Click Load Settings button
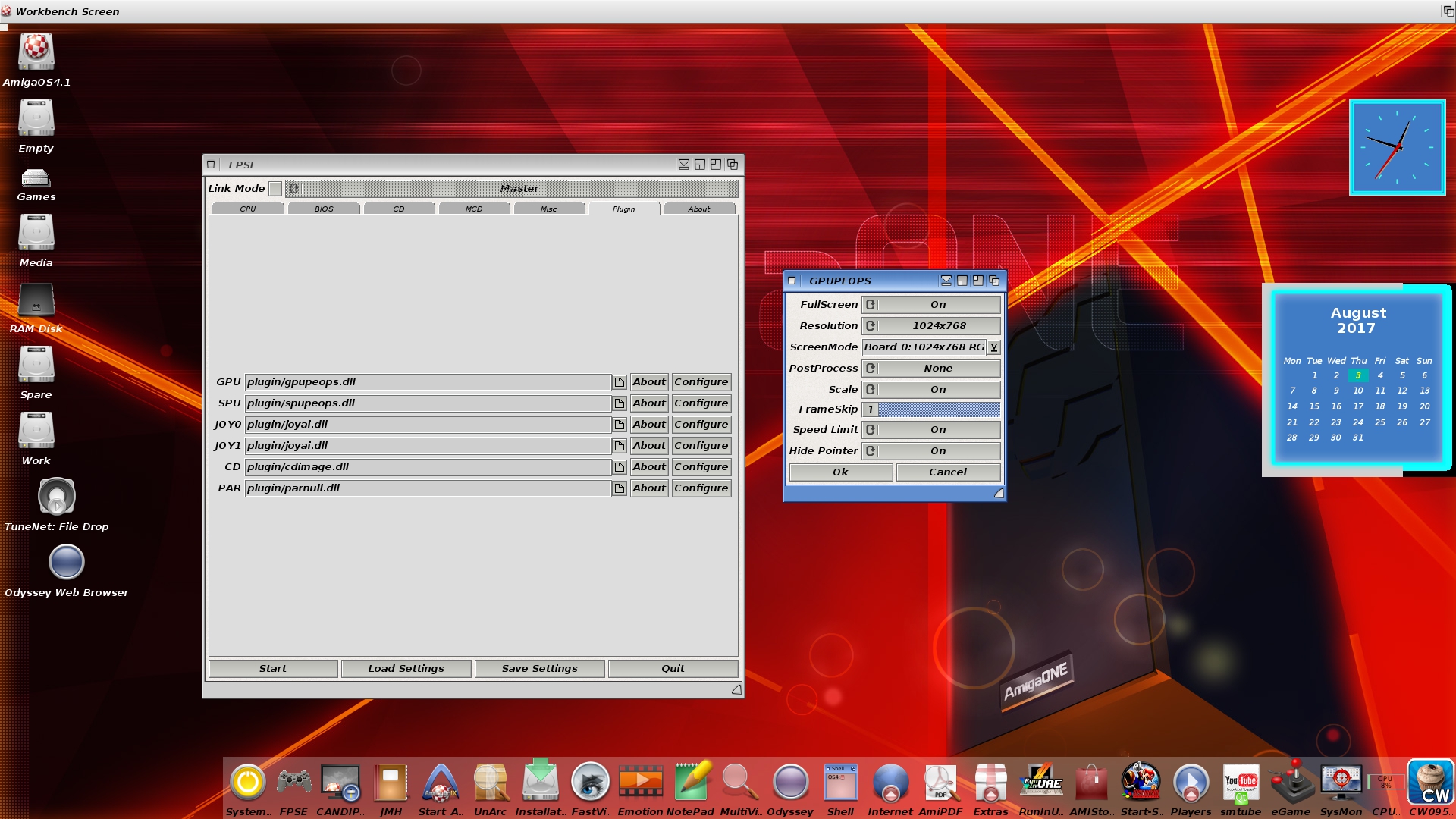This screenshot has width=1456, height=819. [x=406, y=669]
